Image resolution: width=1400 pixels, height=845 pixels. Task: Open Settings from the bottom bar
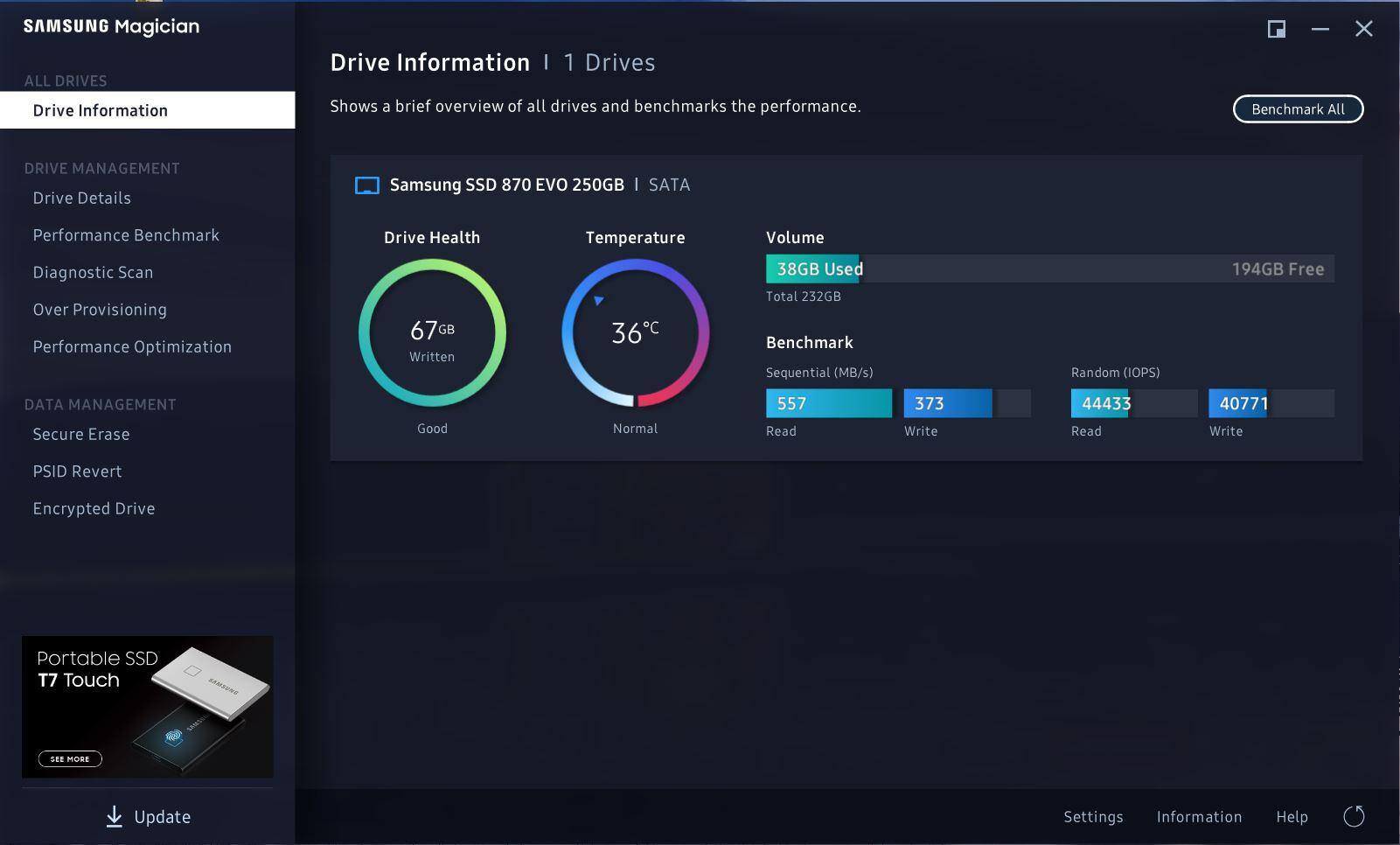[x=1093, y=817]
